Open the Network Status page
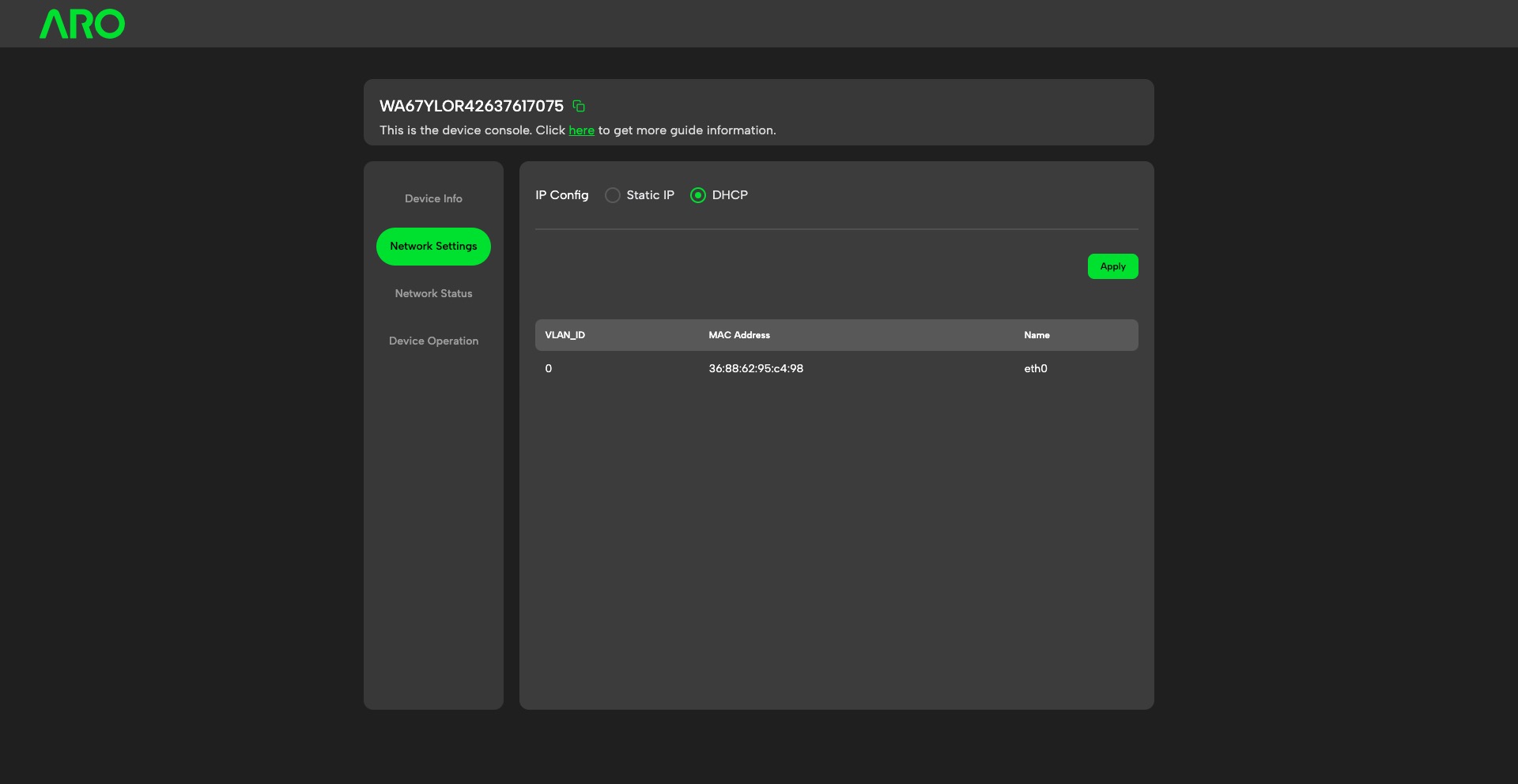The width and height of the screenshot is (1518, 784). click(x=433, y=293)
